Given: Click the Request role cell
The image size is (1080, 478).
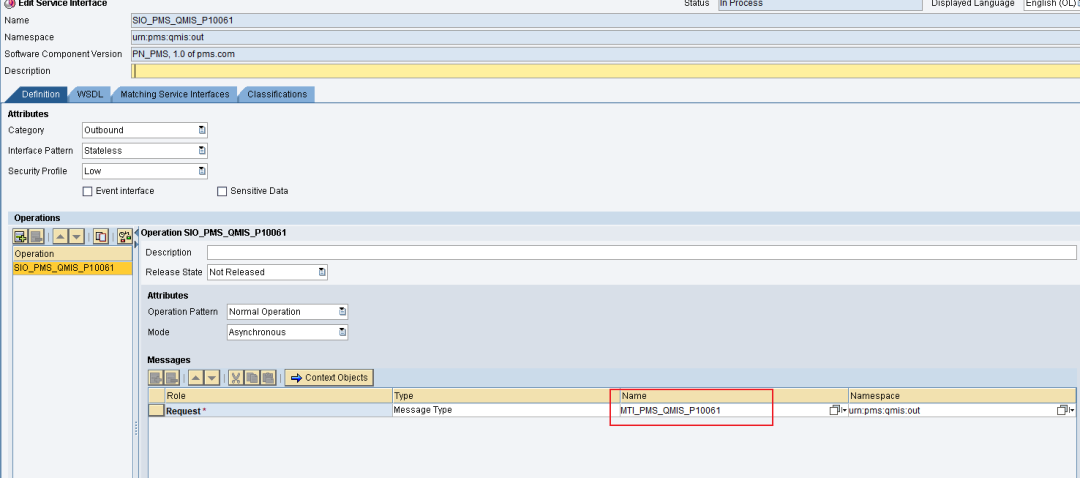Looking at the screenshot, I should pos(278,411).
